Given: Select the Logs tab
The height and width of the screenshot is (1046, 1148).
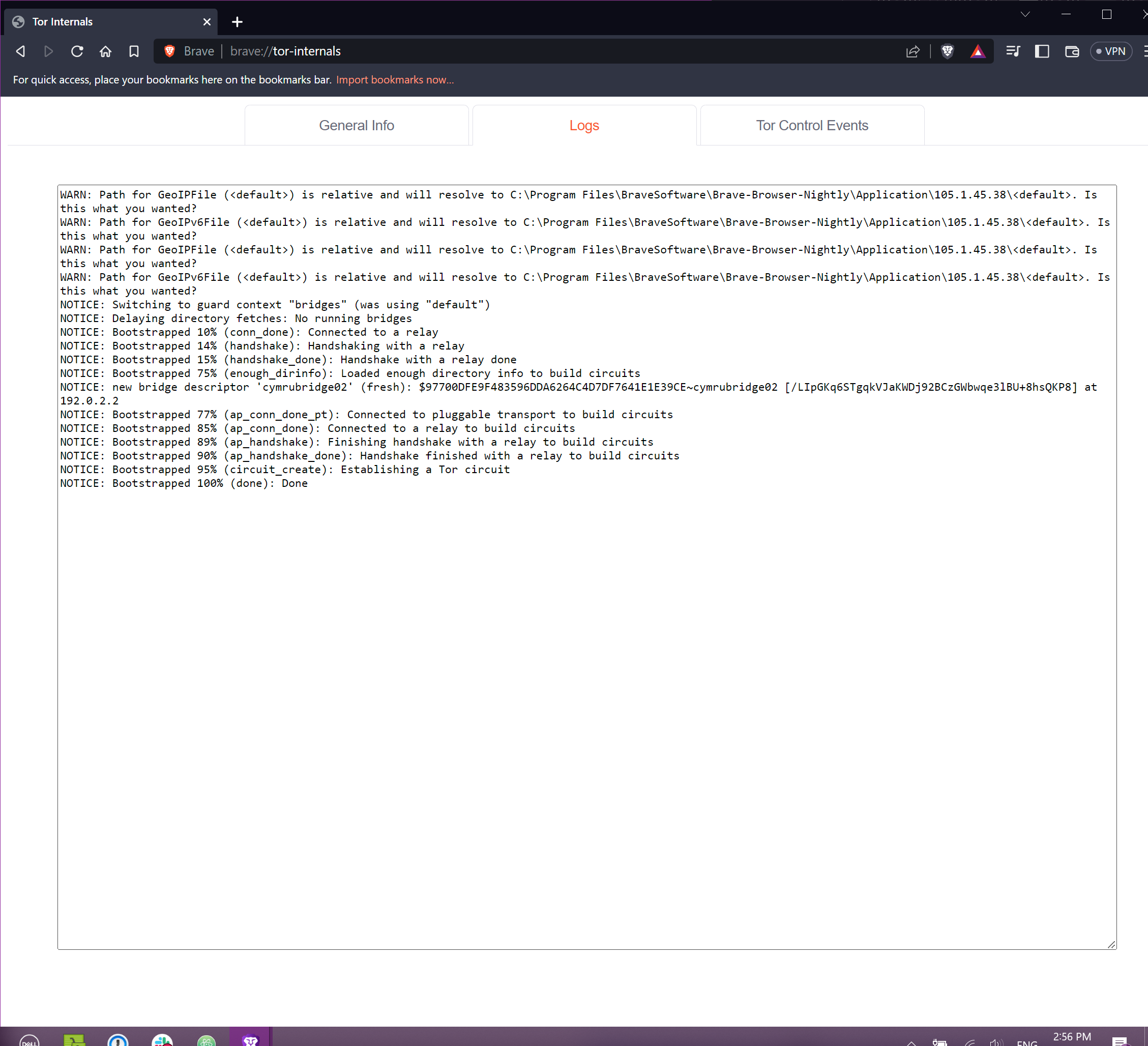Looking at the screenshot, I should [584, 125].
